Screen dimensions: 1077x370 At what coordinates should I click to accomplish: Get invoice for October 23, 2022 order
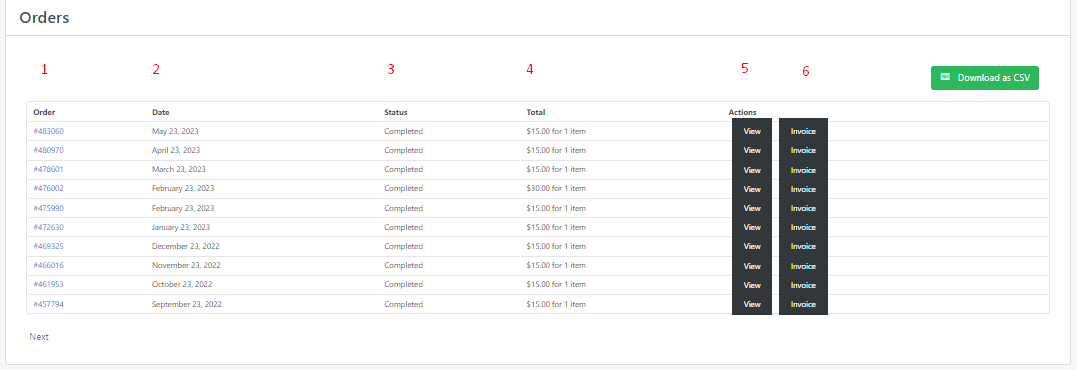click(x=803, y=285)
